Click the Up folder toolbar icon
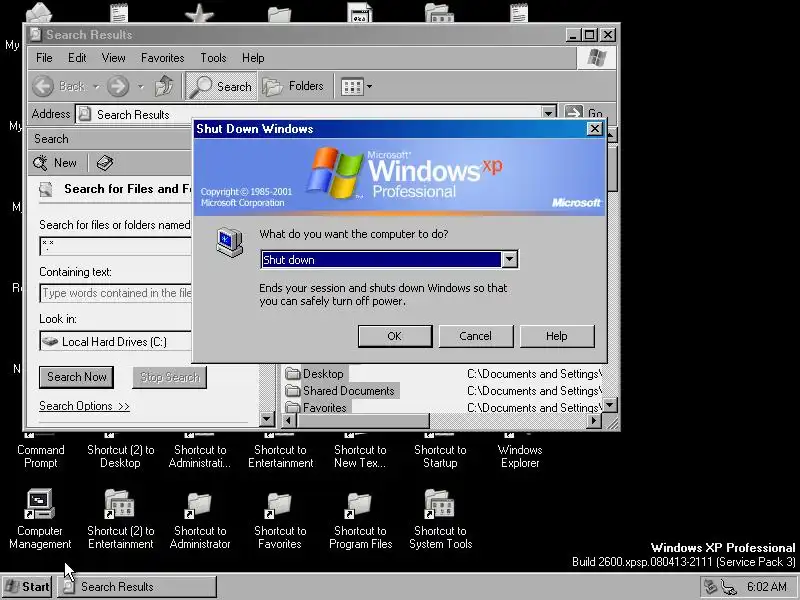 pyautogui.click(x=164, y=86)
